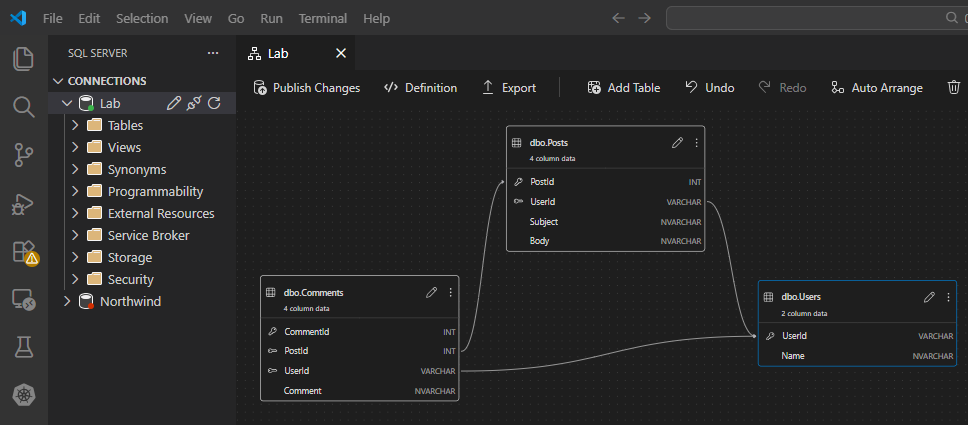
Task: Click Publish Changes button
Action: [x=306, y=88]
